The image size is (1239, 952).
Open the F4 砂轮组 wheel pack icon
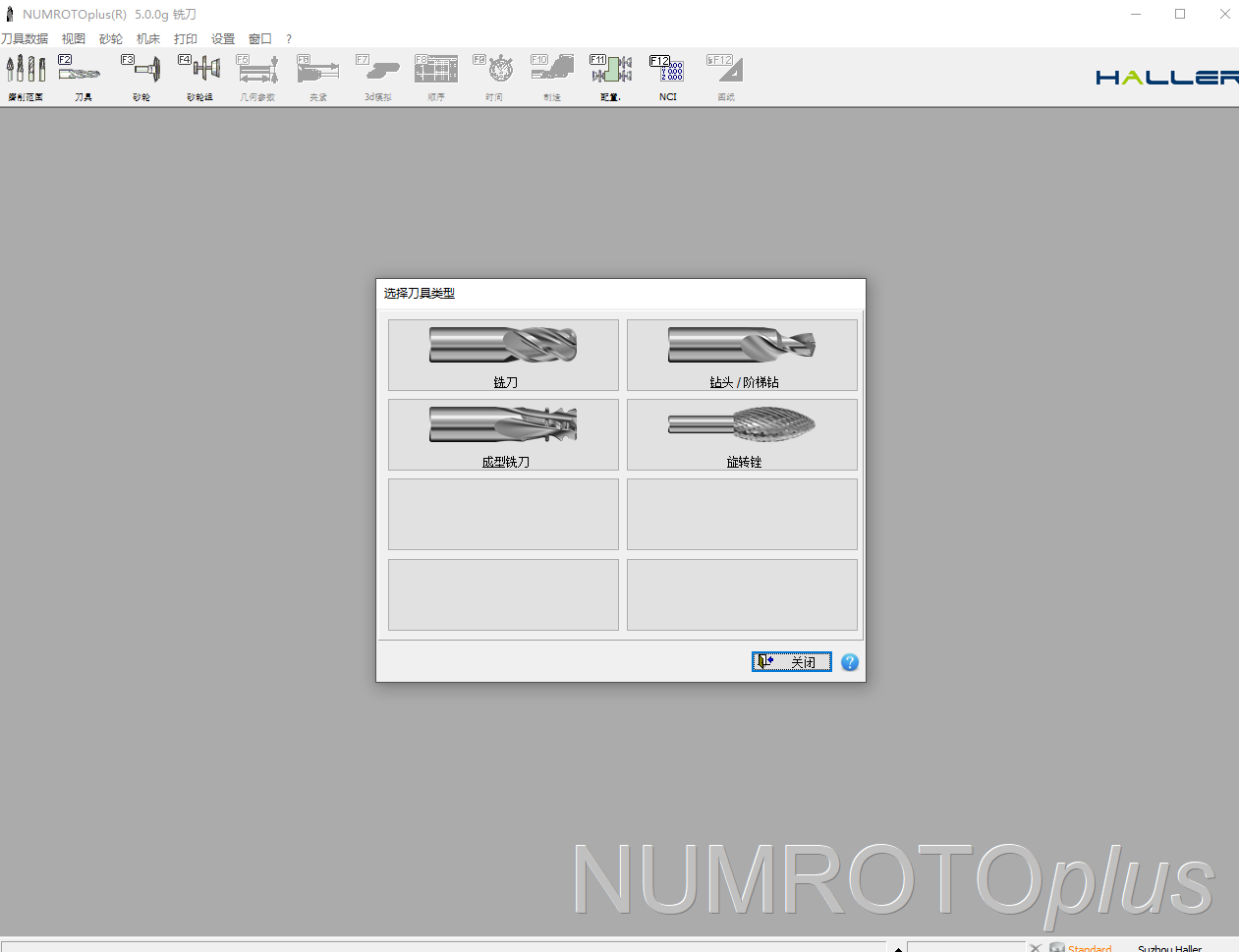(199, 78)
